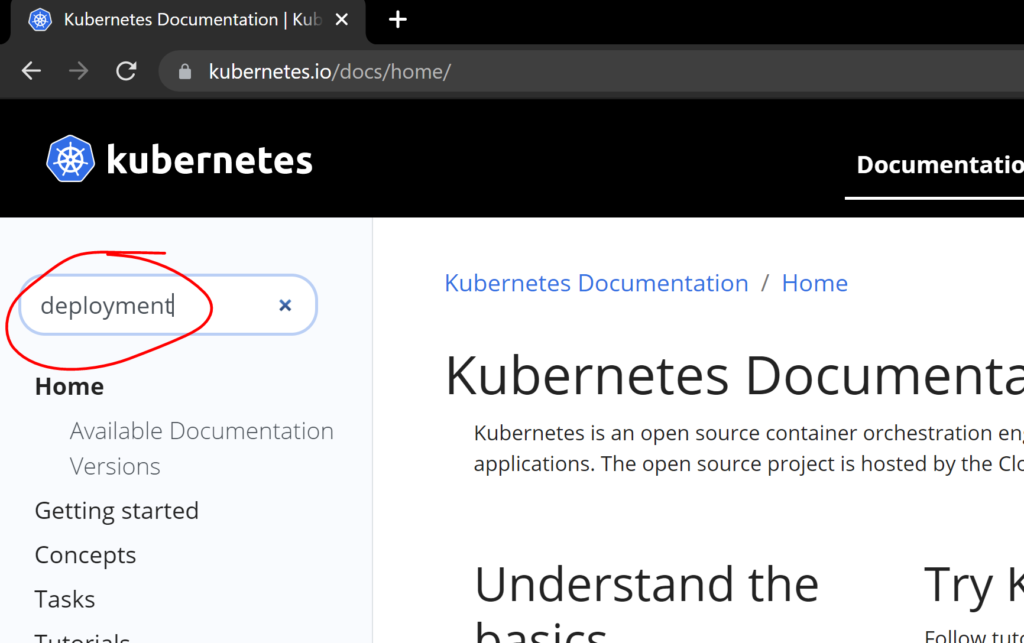Select Home in the sidebar navigation
The width and height of the screenshot is (1024, 643).
68,385
